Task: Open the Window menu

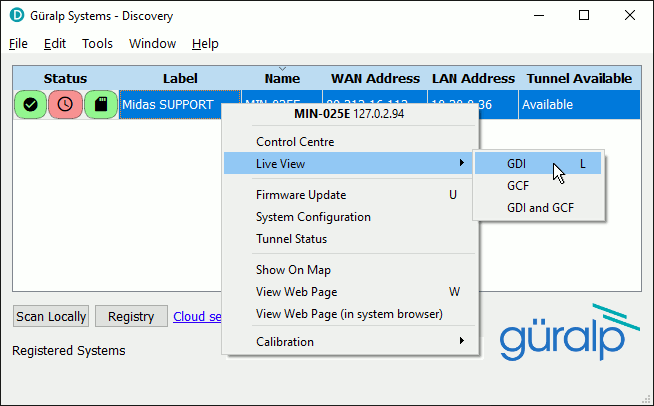Action: [x=152, y=43]
